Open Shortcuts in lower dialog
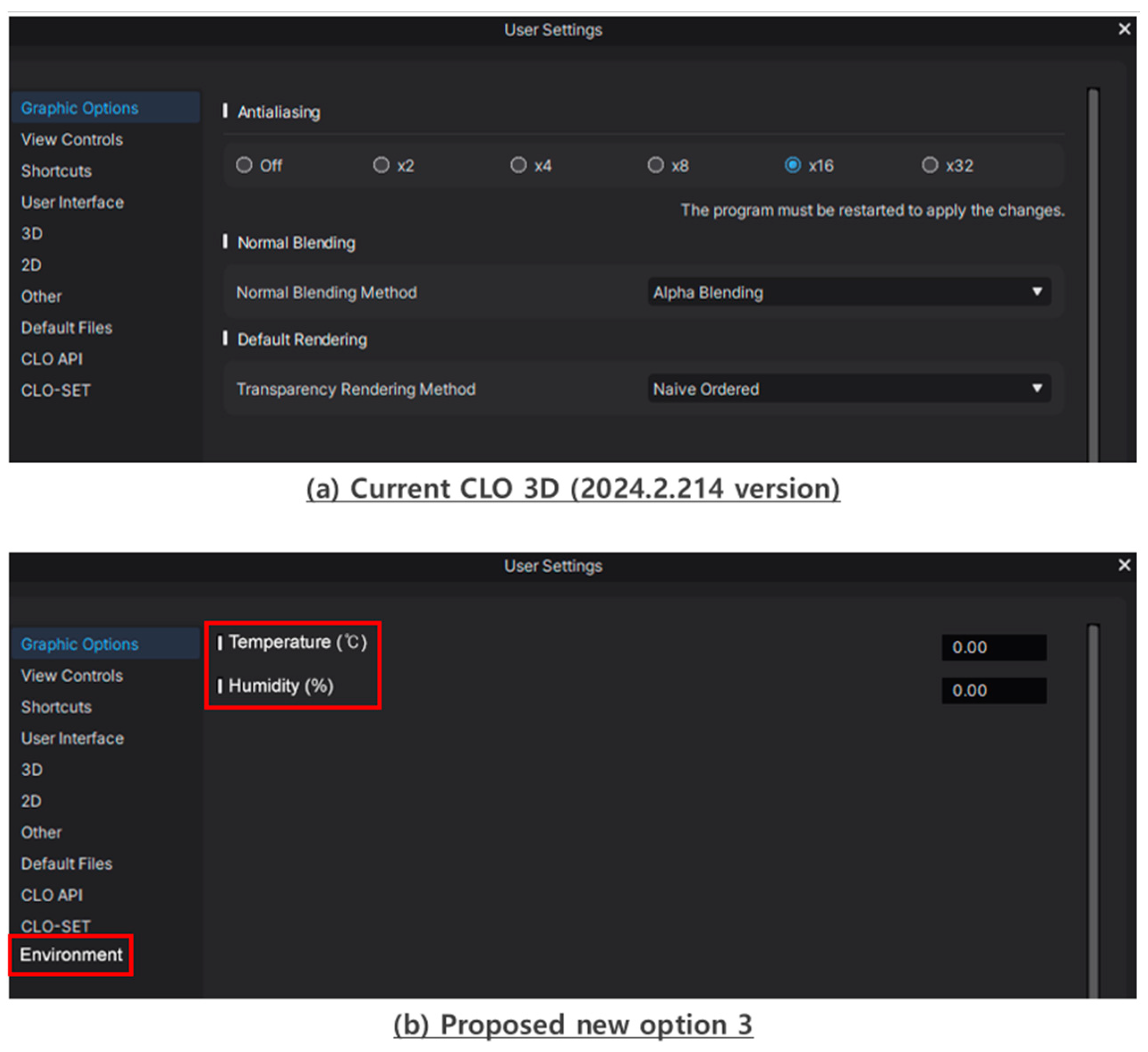1148x1052 pixels. pos(56,707)
